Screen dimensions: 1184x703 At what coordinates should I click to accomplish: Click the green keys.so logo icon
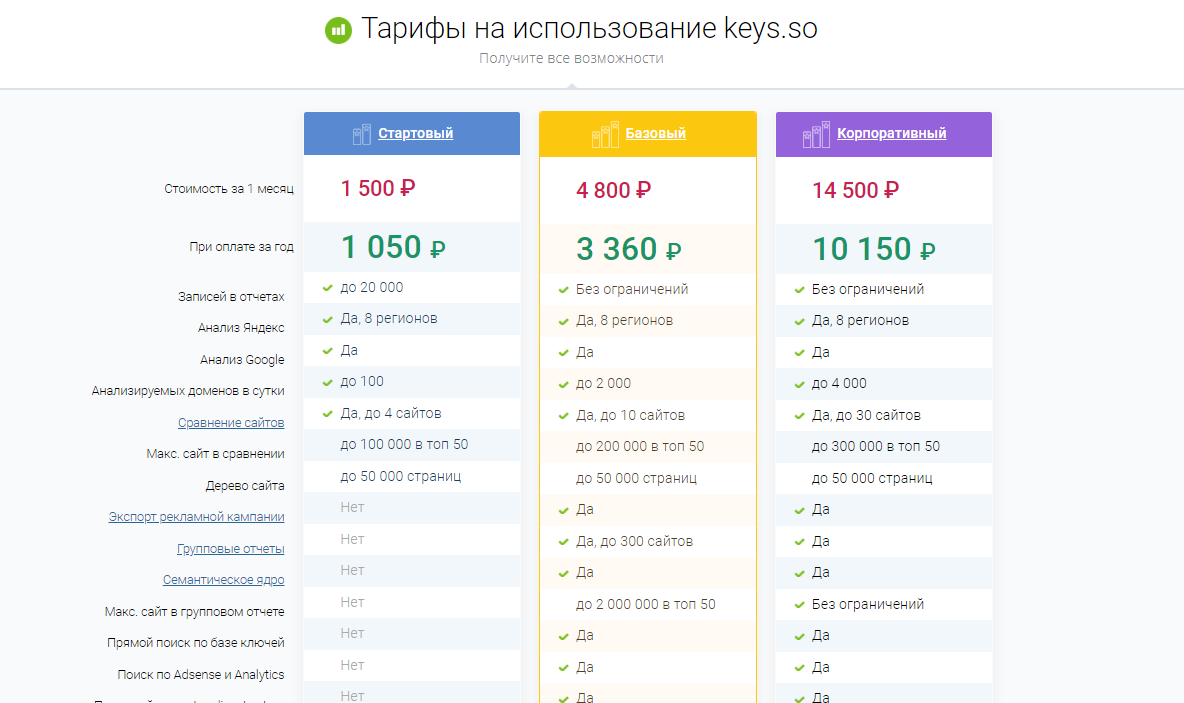(x=338, y=30)
